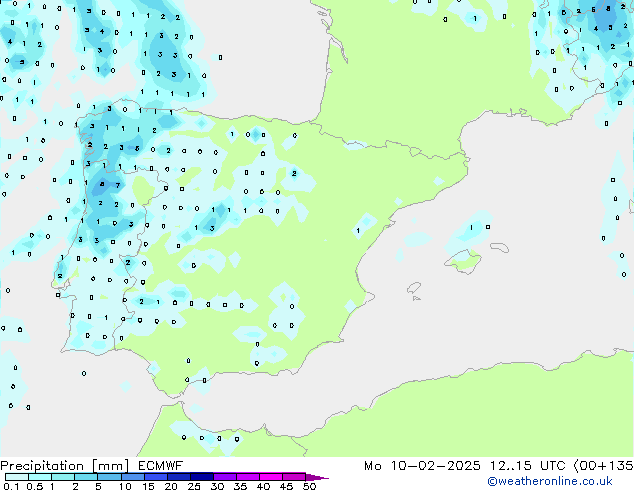Screen dimensions: 634x490
Task: Select the 35–40 mm violet legend box
Action: (247, 477)
